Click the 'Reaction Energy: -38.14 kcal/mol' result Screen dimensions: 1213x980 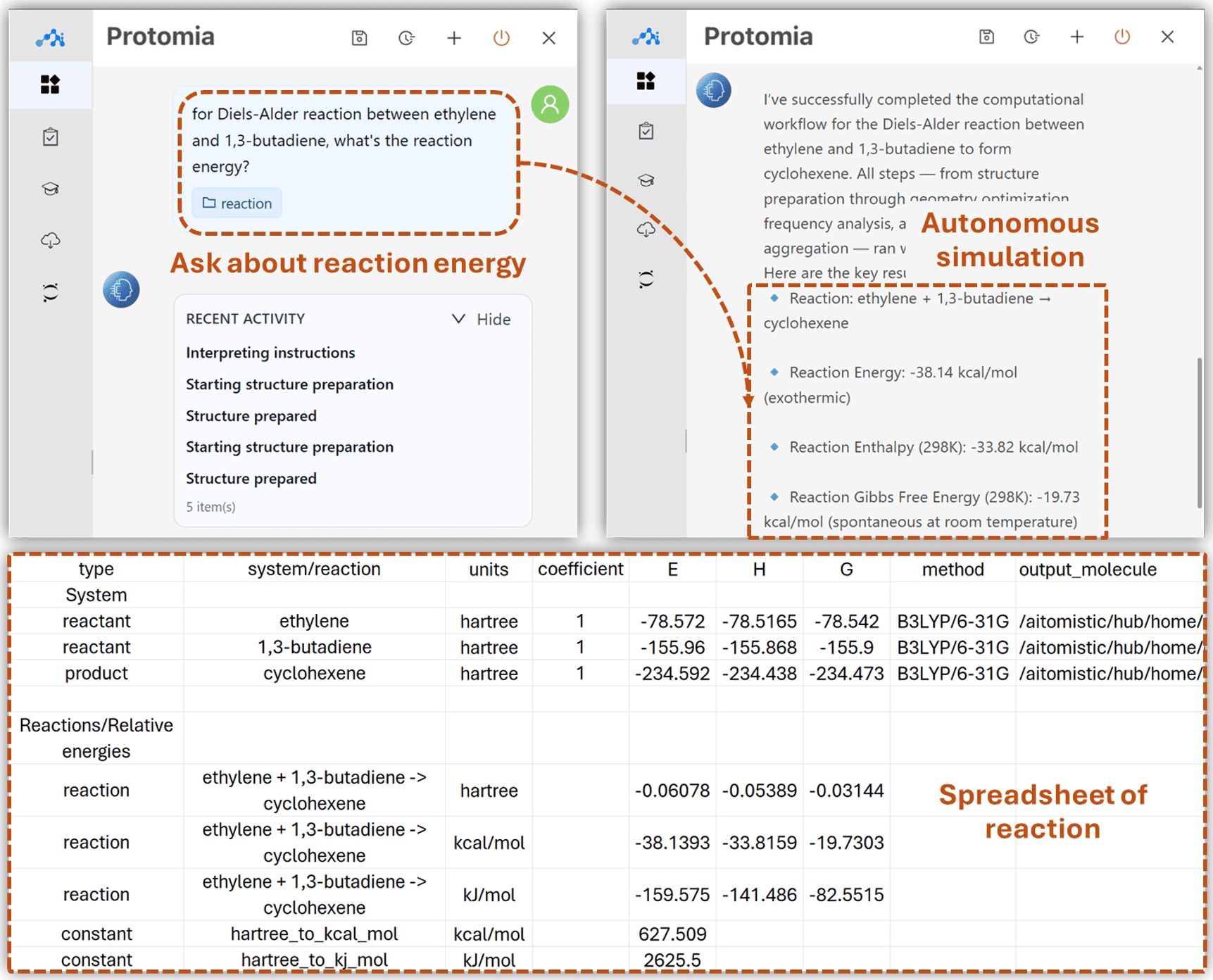(x=903, y=372)
